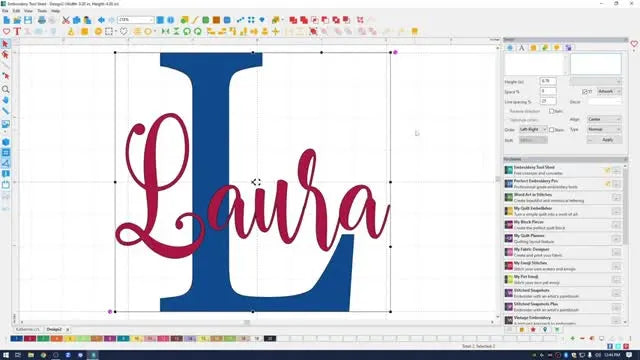Open the Type Normal dropdown
The width and height of the screenshot is (640, 360).
(x=604, y=129)
